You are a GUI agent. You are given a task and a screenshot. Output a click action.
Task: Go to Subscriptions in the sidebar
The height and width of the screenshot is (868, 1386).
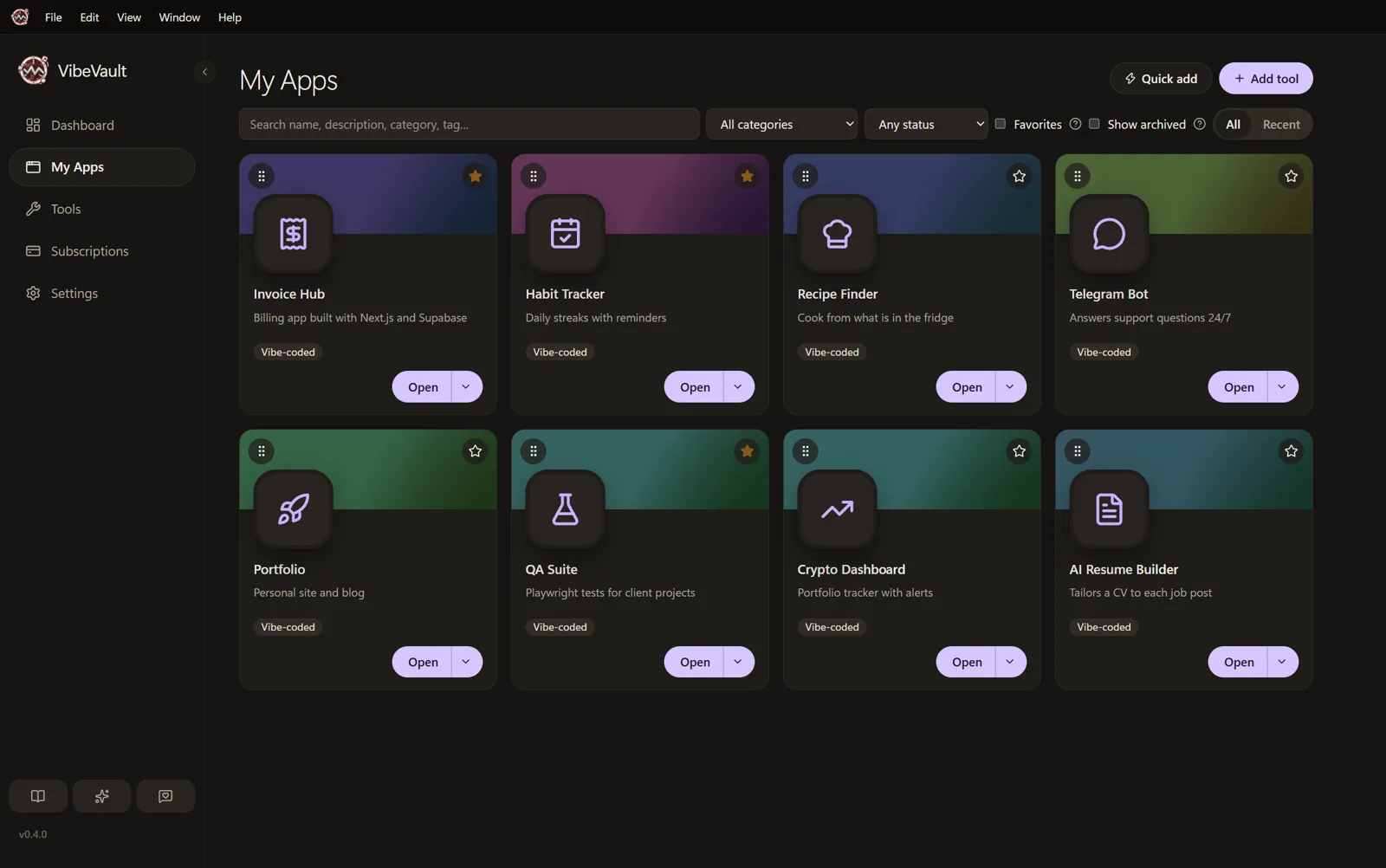coord(101,251)
